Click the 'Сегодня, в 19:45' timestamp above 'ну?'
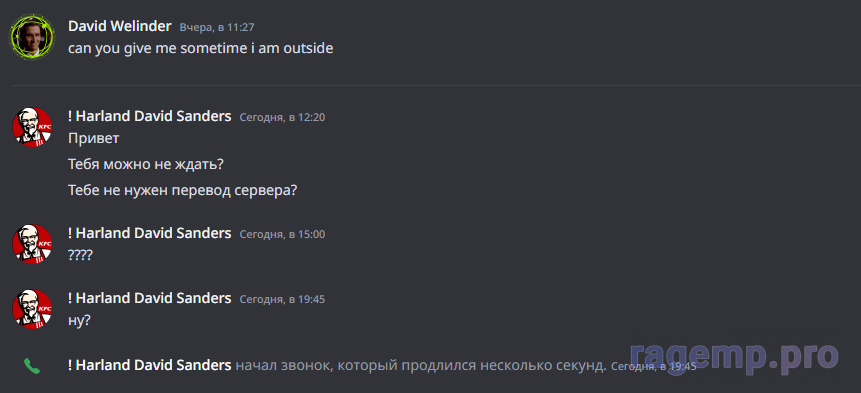The width and height of the screenshot is (861, 393). pos(282,299)
